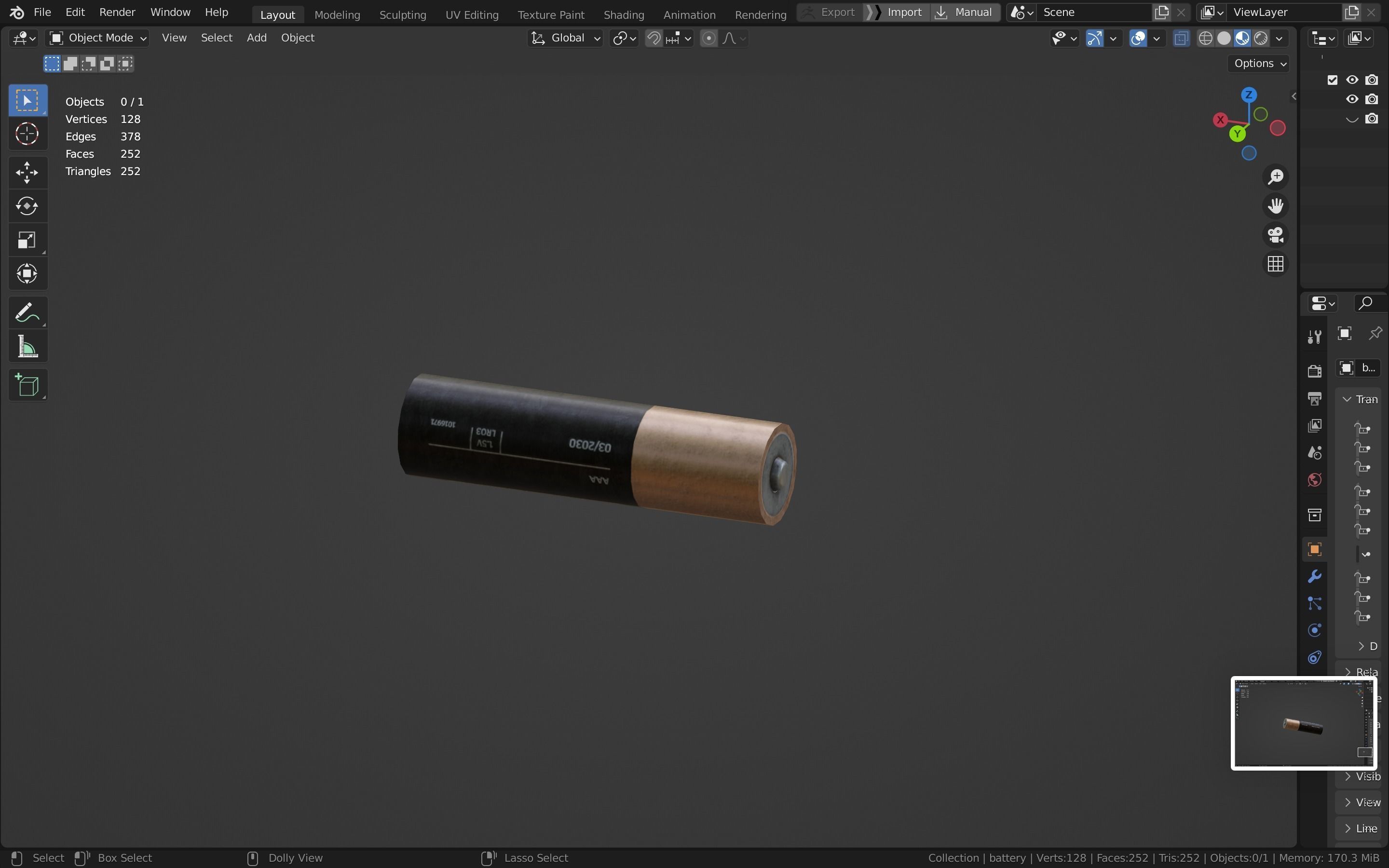Open the Add menu in viewport header

coord(257,38)
